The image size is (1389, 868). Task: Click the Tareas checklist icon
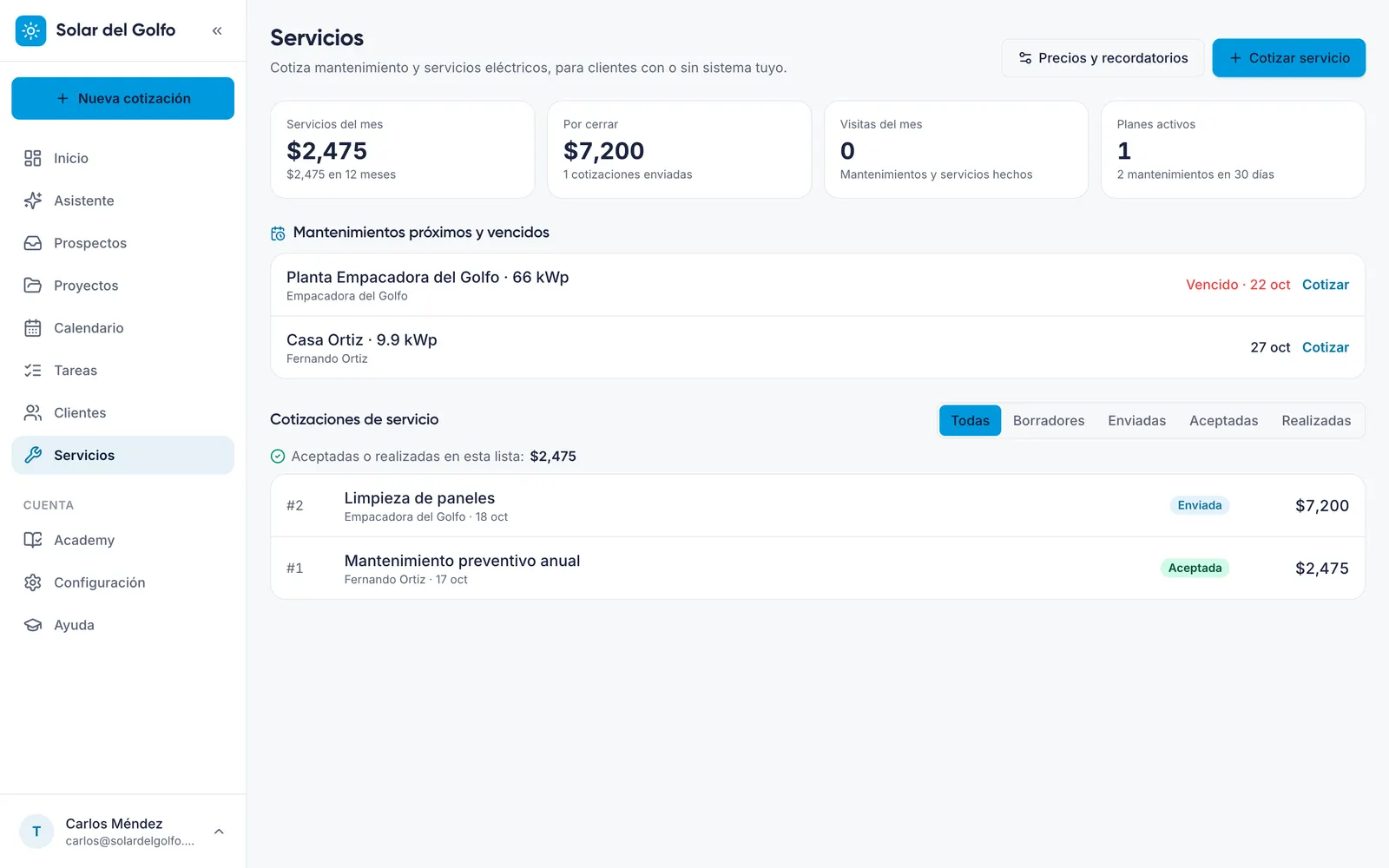(x=33, y=371)
